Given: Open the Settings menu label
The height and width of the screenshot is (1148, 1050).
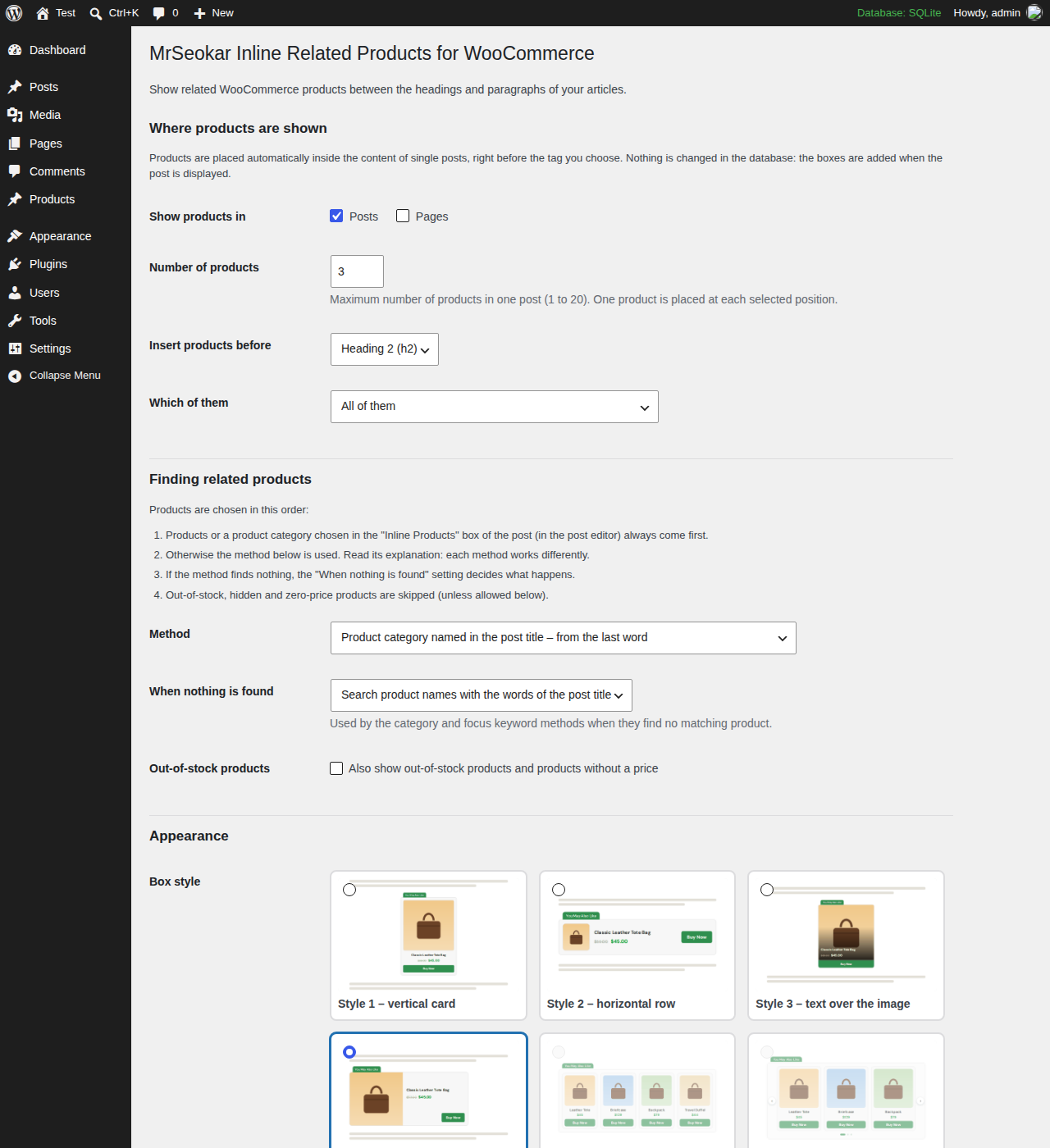Looking at the screenshot, I should [x=50, y=348].
